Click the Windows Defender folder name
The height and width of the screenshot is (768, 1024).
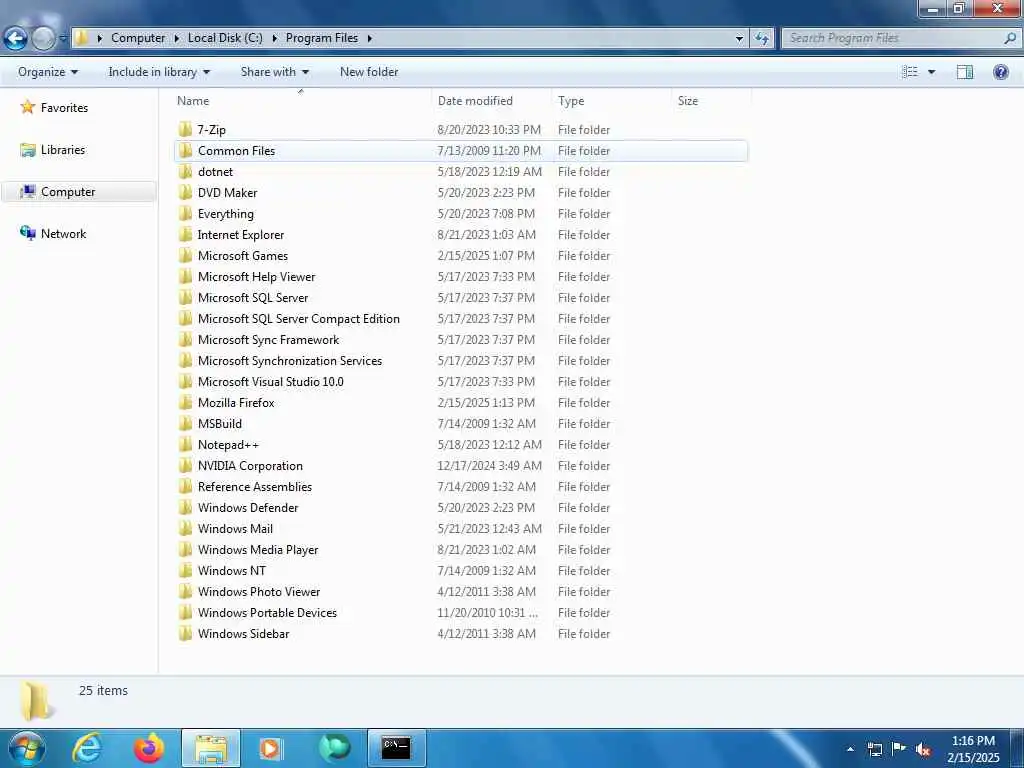click(x=248, y=507)
